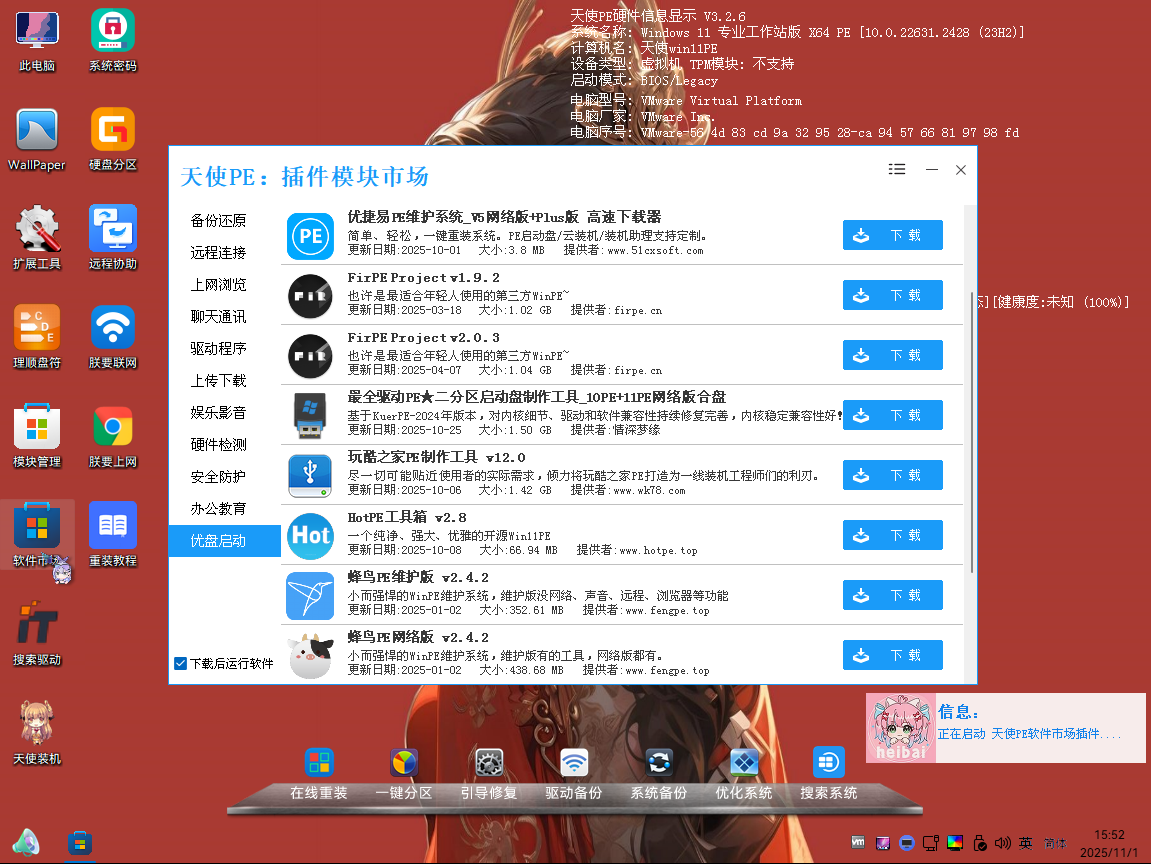Viewport: 1151px width, 864px height.
Task: Download 优捷易PE维护系统
Action: pos(892,235)
